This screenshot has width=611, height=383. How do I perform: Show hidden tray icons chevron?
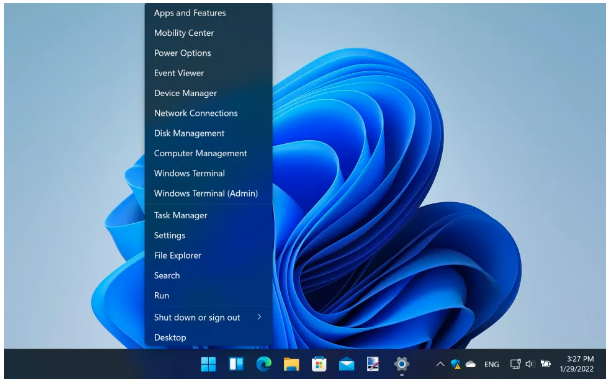click(440, 364)
